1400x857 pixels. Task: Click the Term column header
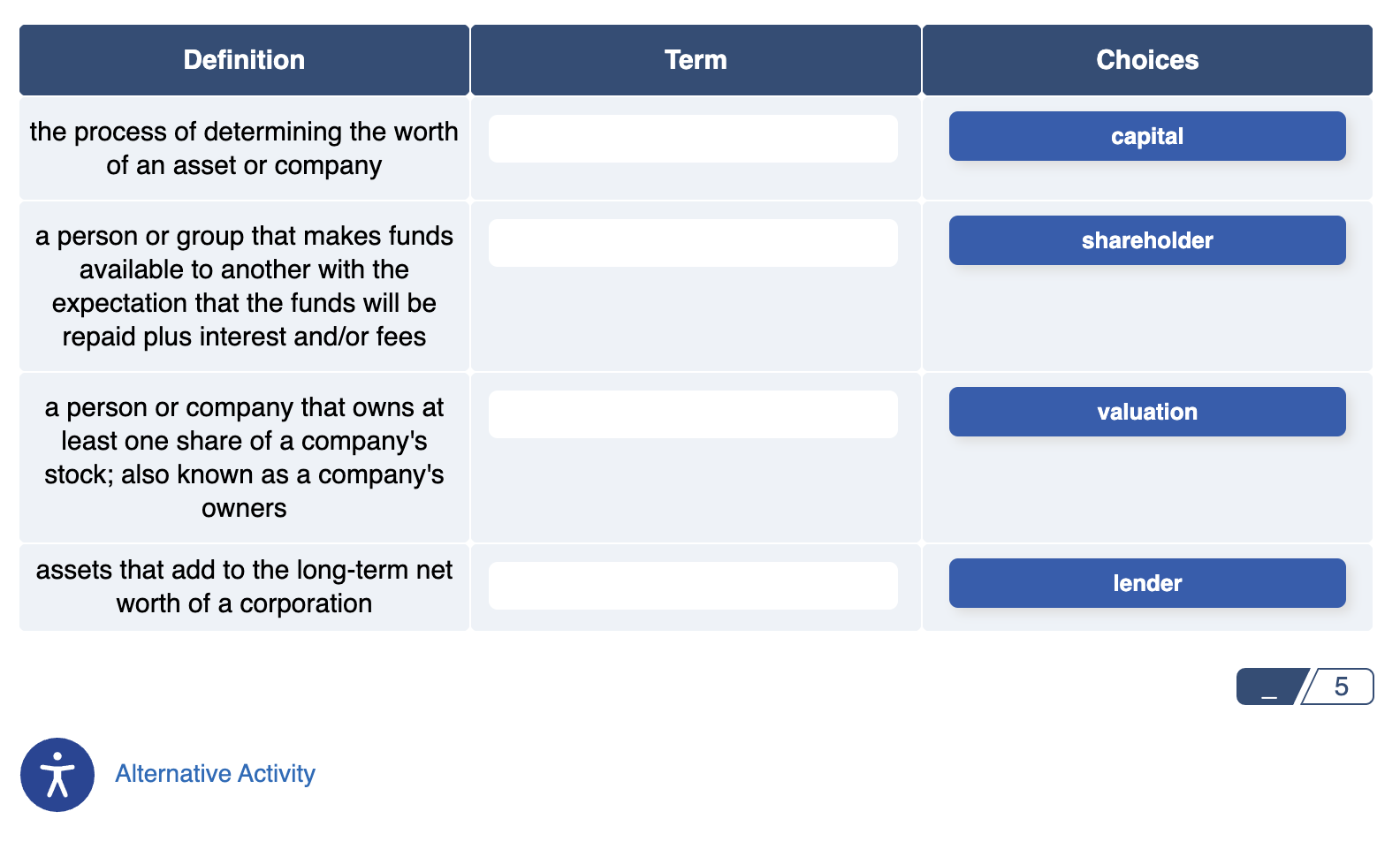(696, 60)
